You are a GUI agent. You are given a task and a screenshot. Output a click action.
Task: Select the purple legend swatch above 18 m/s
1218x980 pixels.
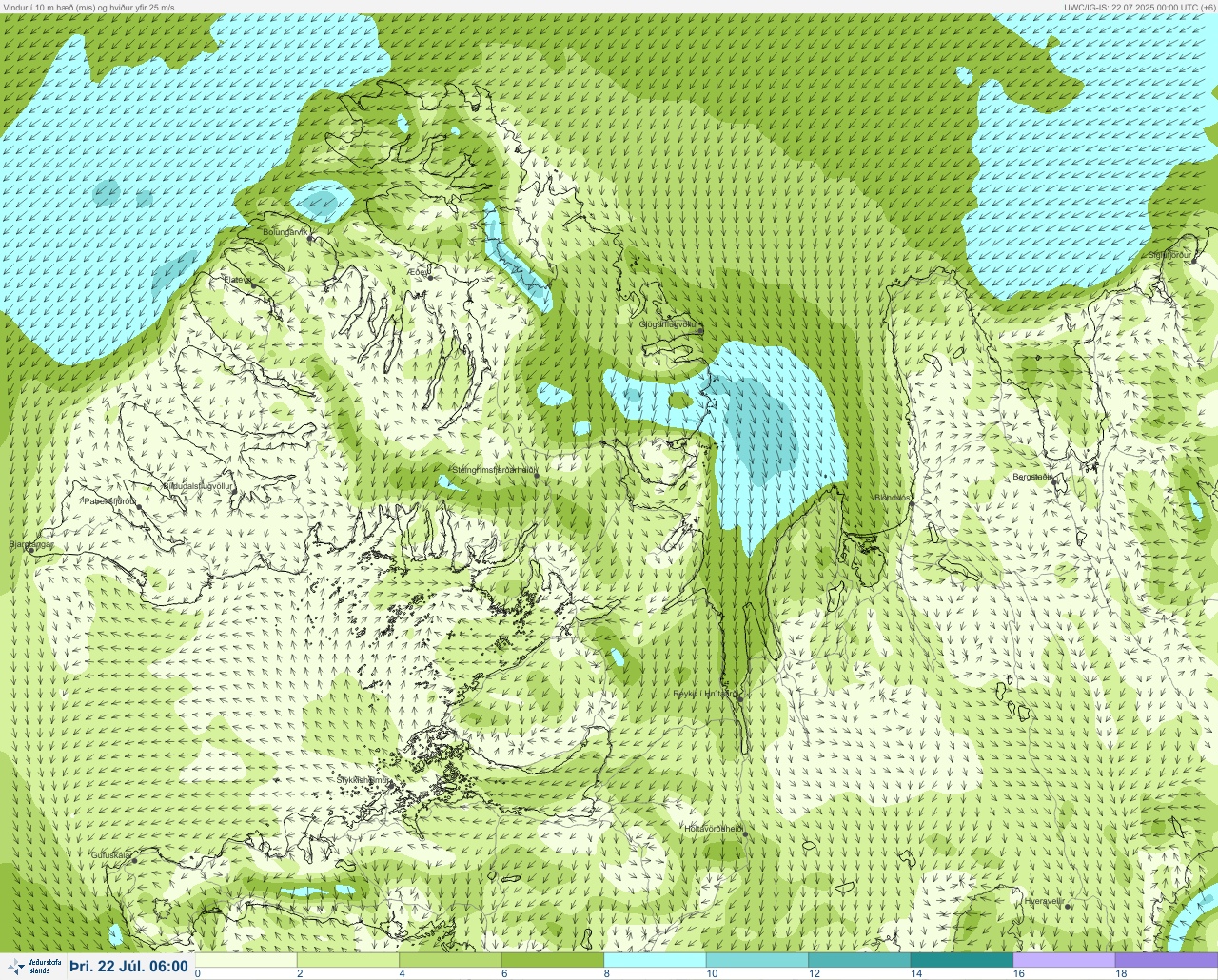coord(1166,960)
